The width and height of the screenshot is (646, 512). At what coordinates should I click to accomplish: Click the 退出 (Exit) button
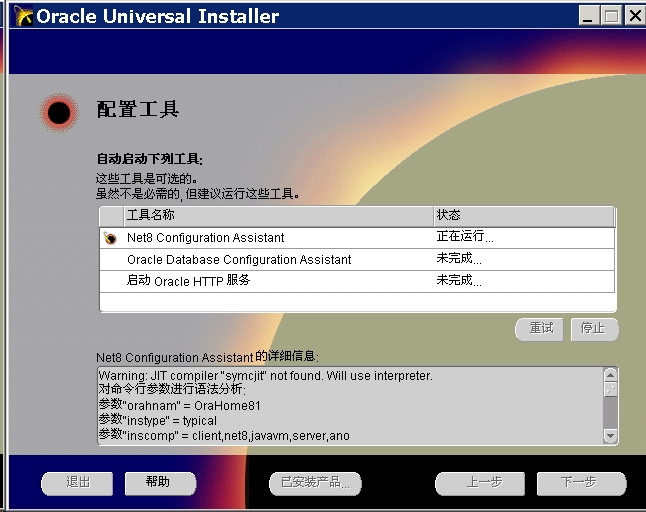pyautogui.click(x=77, y=483)
